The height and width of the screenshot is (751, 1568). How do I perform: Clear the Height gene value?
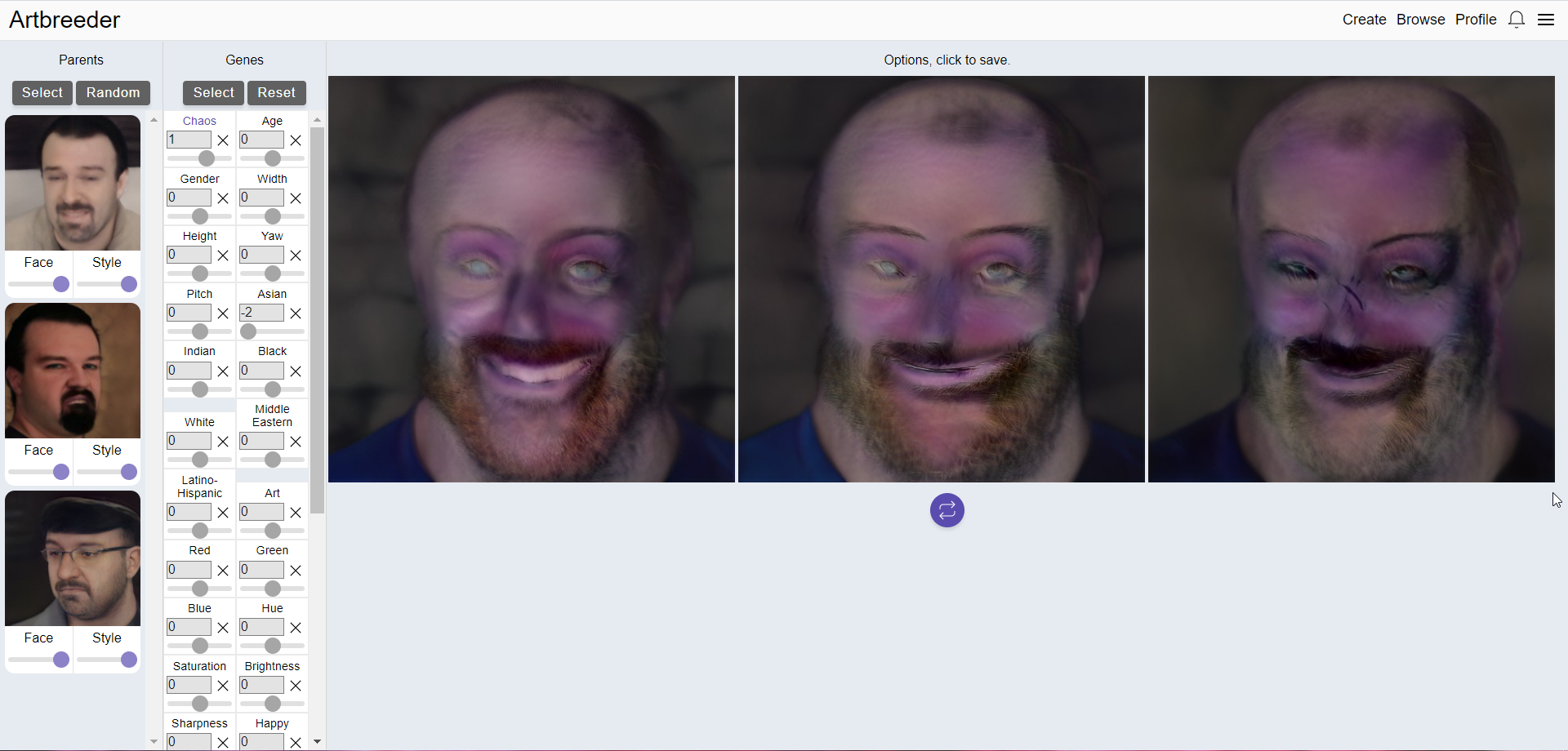(223, 256)
